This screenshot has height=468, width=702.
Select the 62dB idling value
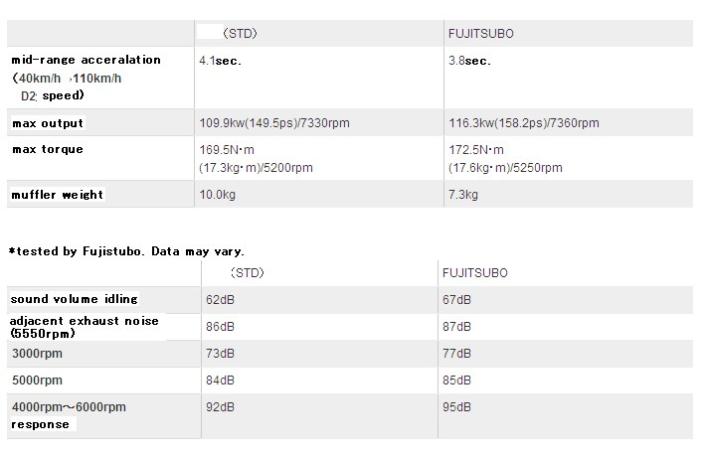221,299
